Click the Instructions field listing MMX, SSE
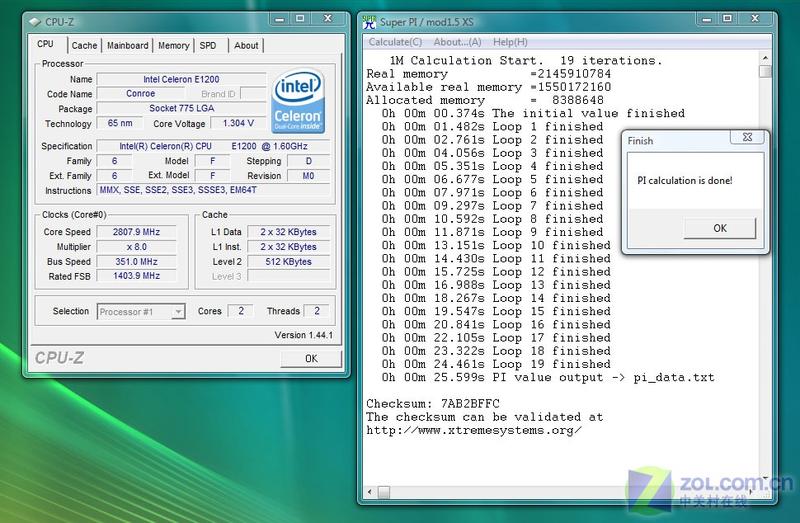800x523 pixels. click(x=213, y=190)
